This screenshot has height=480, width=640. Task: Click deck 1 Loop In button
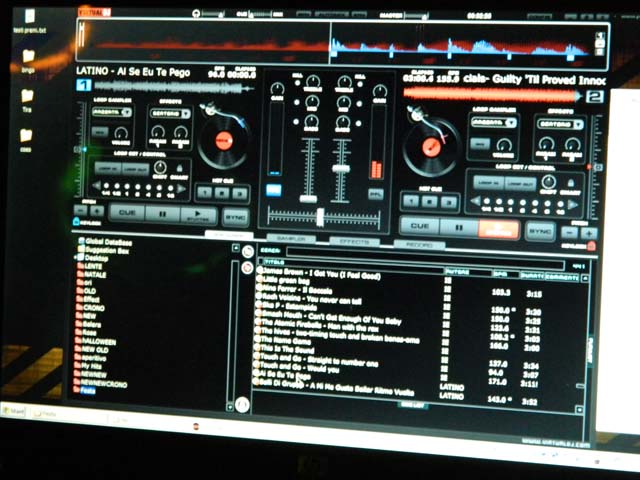tap(108, 168)
